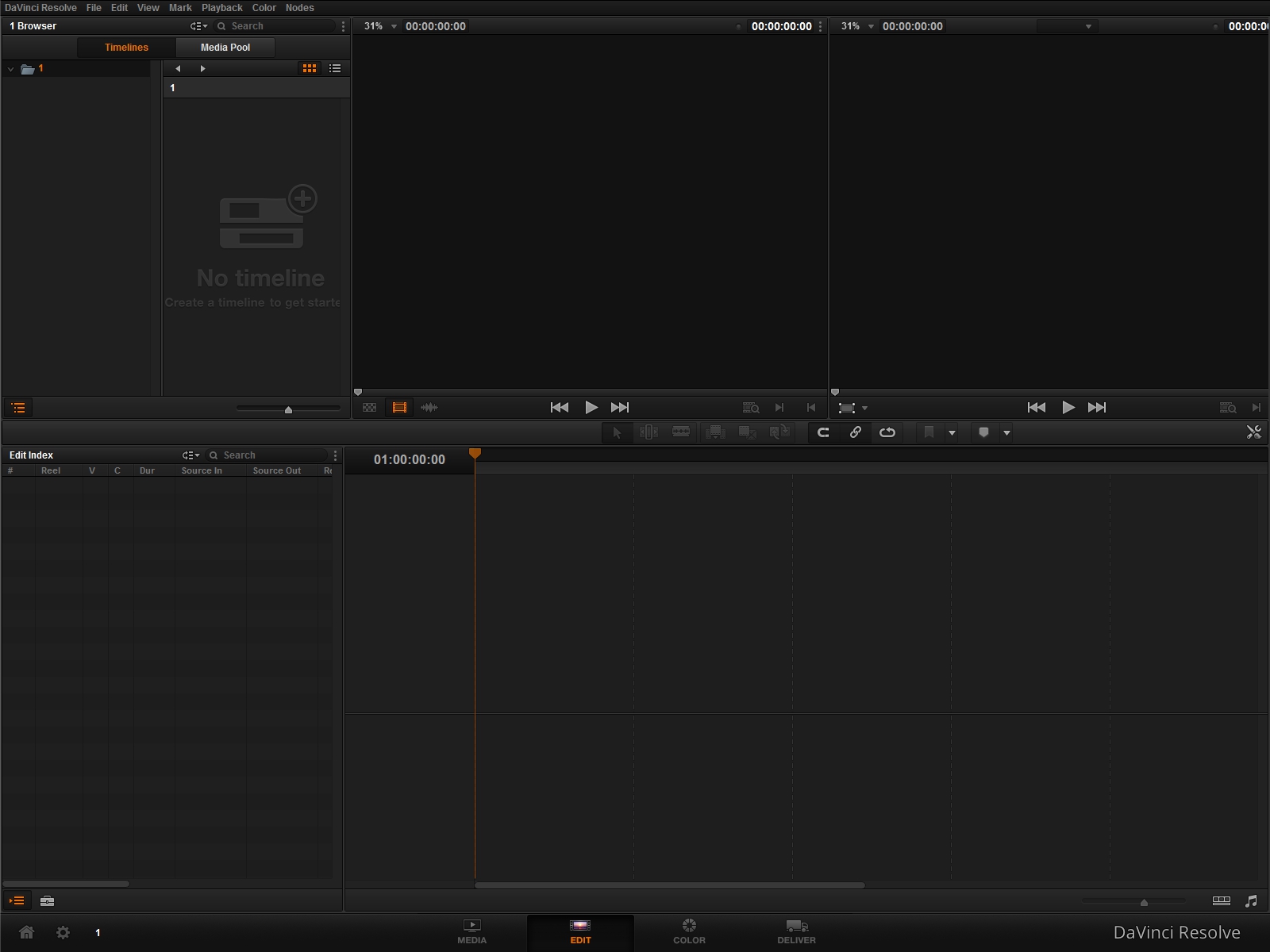The width and height of the screenshot is (1270, 952).
Task: Open the toolbox briefcase icon
Action: [47, 900]
